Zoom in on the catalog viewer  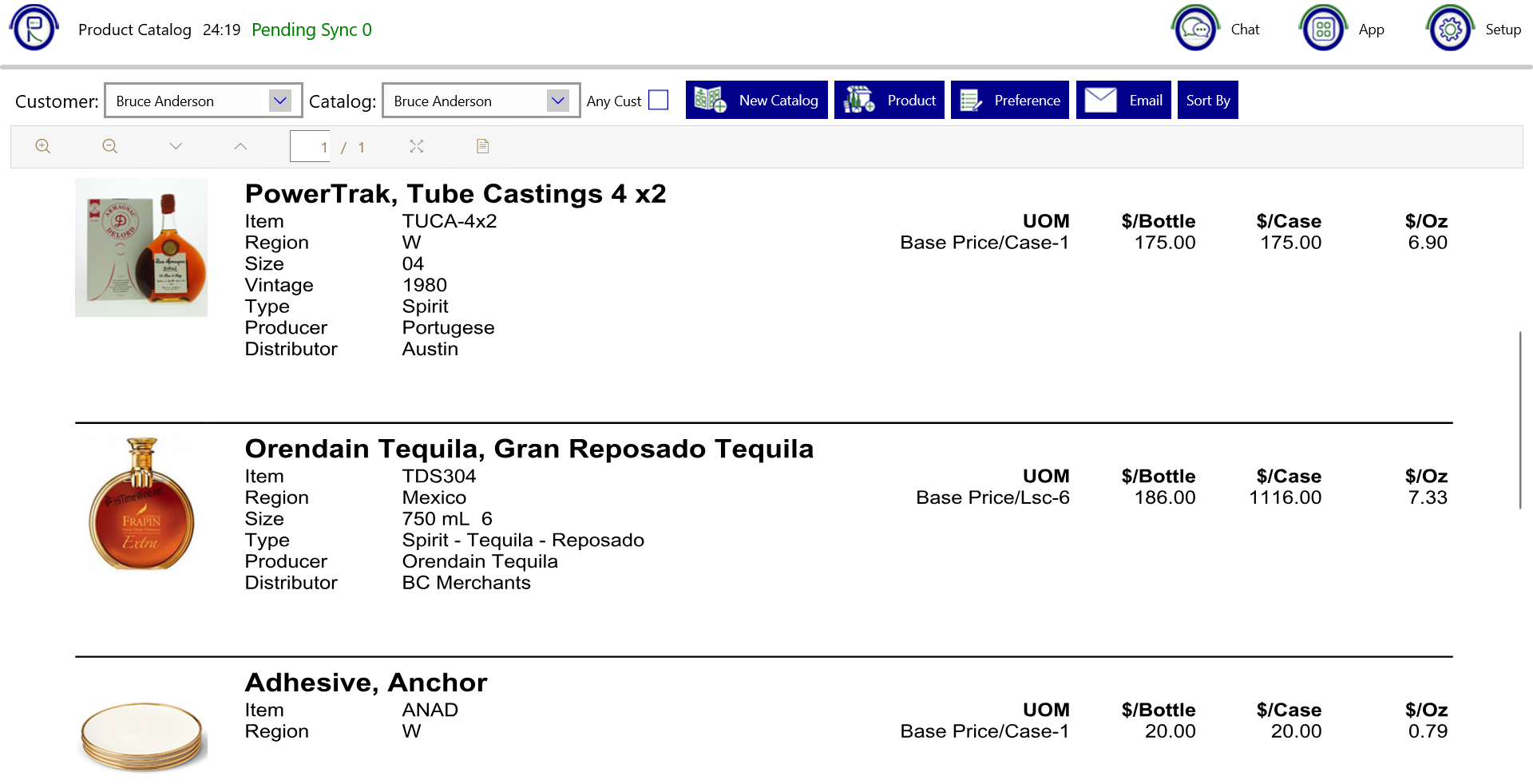[43, 146]
